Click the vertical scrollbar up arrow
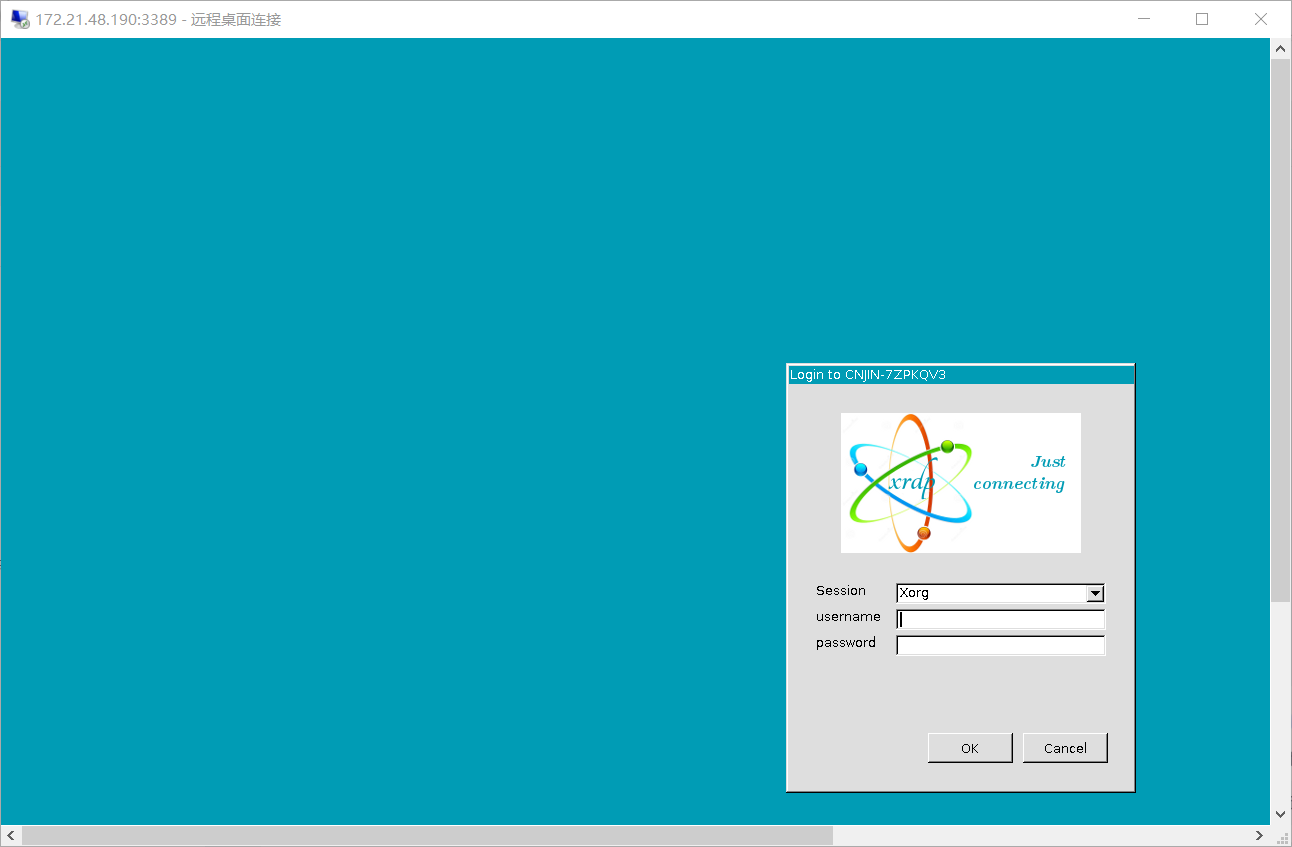The image size is (1292, 847). [x=1280, y=48]
